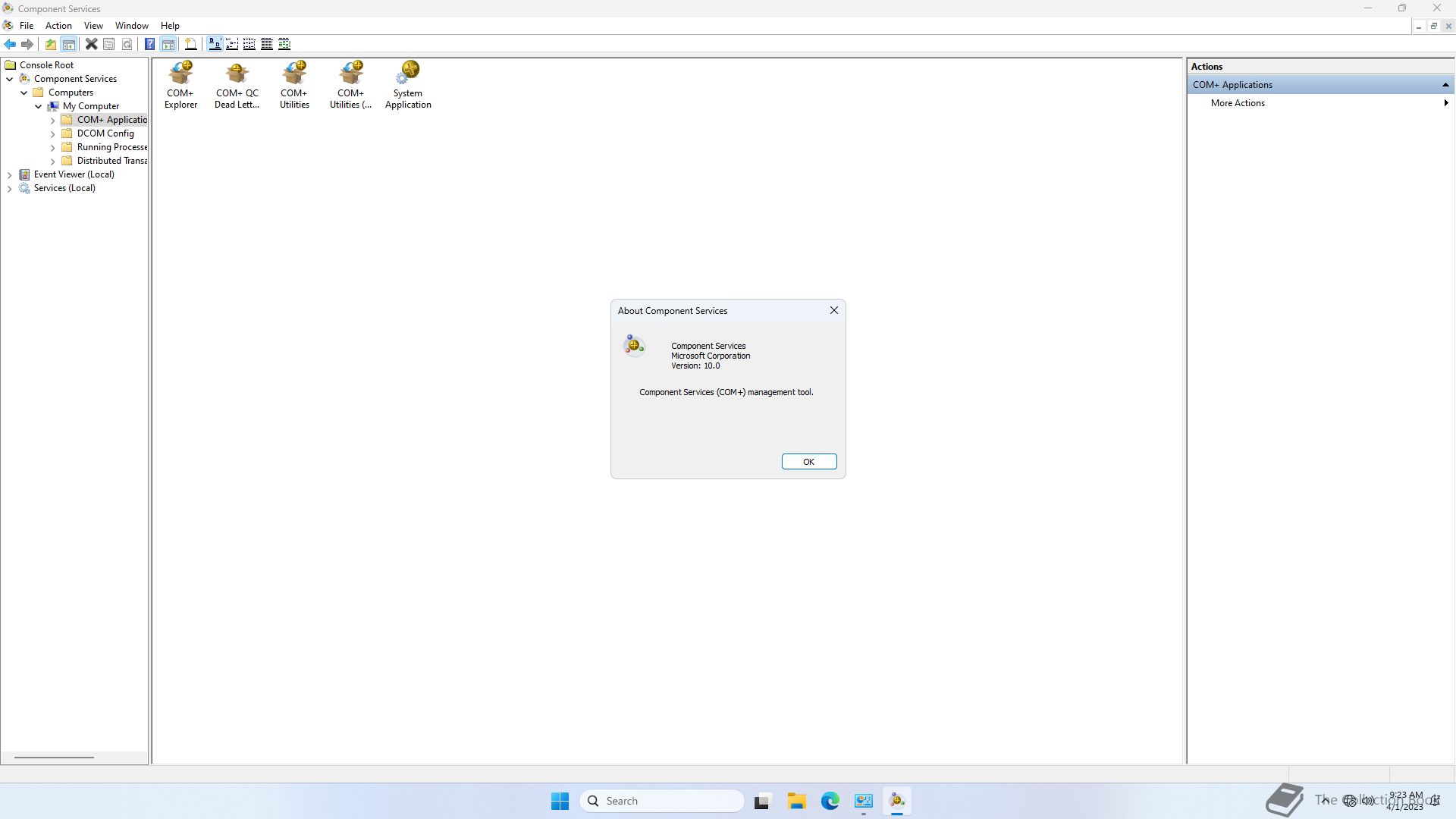The height and width of the screenshot is (819, 1456).
Task: Click the Up one level folder icon
Action: (x=50, y=44)
